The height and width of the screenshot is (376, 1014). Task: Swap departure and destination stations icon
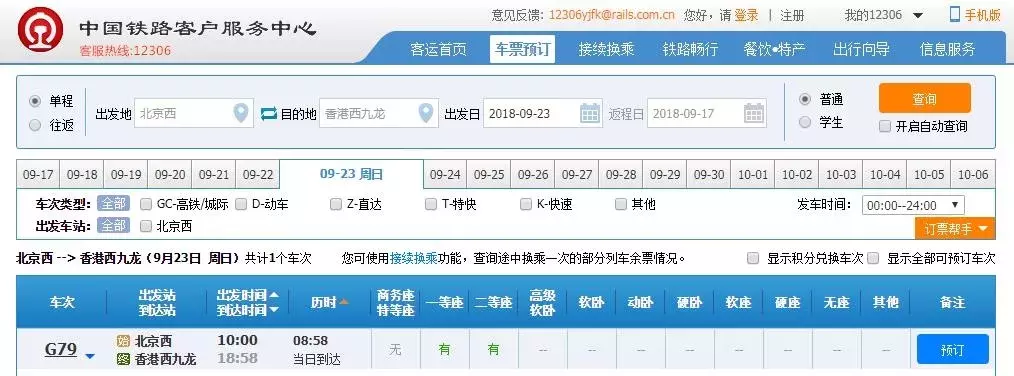click(x=268, y=114)
